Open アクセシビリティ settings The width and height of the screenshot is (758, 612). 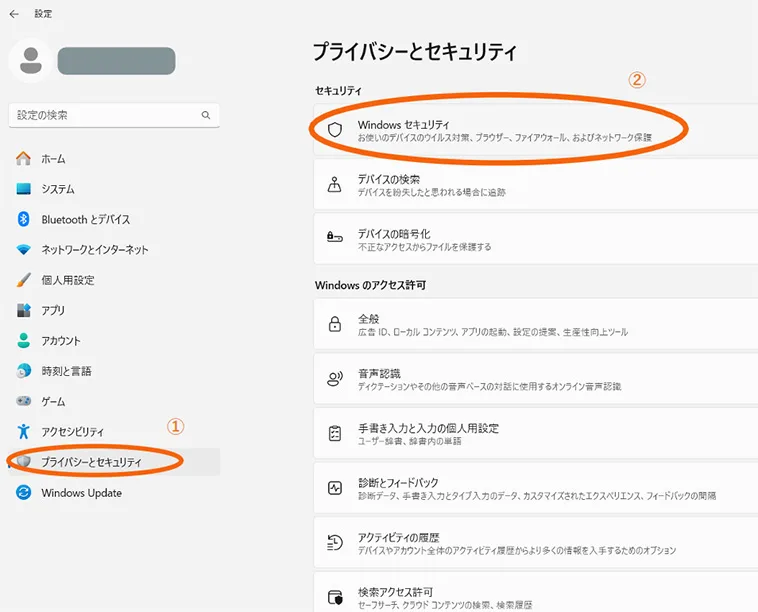pyautogui.click(x=114, y=432)
